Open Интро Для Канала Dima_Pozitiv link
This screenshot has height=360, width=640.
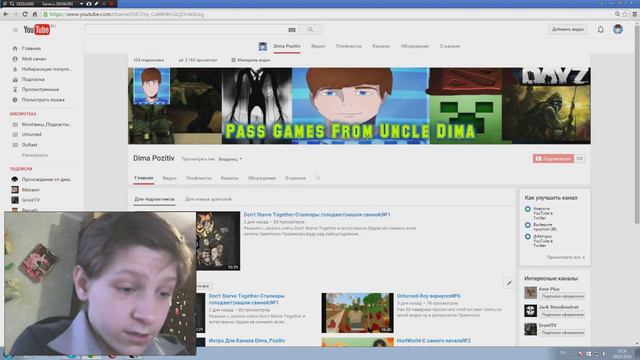(x=247, y=340)
